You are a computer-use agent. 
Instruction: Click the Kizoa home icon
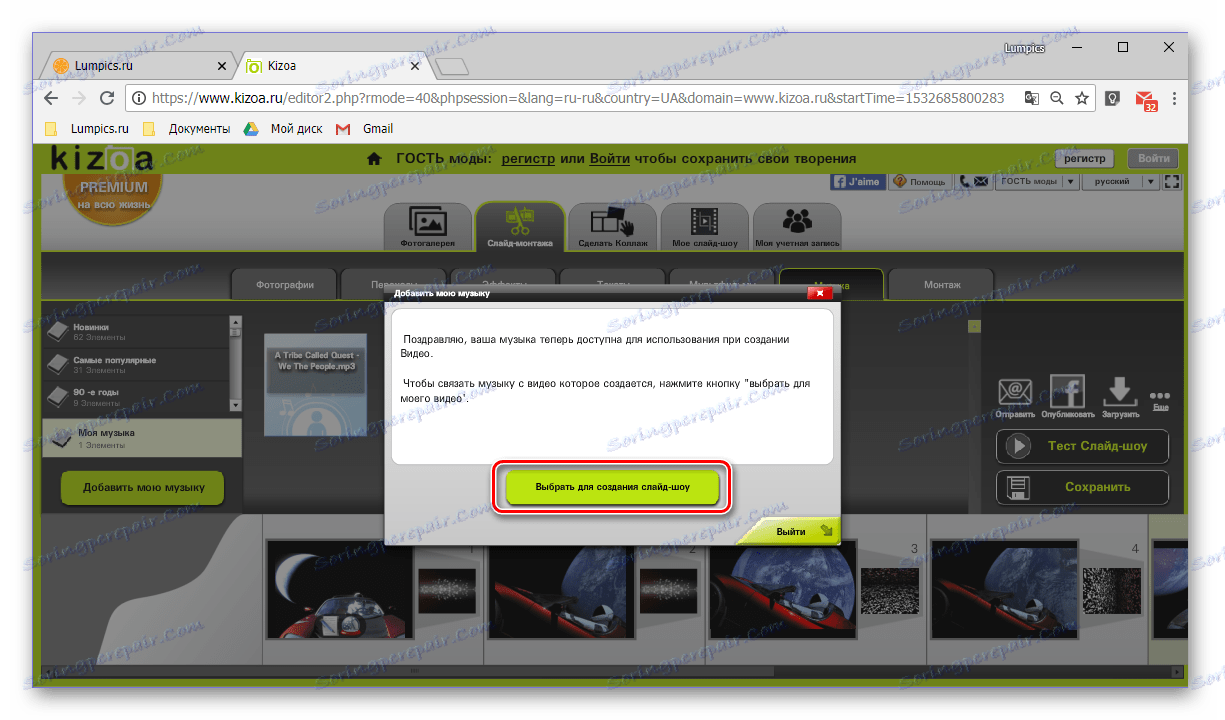click(374, 158)
